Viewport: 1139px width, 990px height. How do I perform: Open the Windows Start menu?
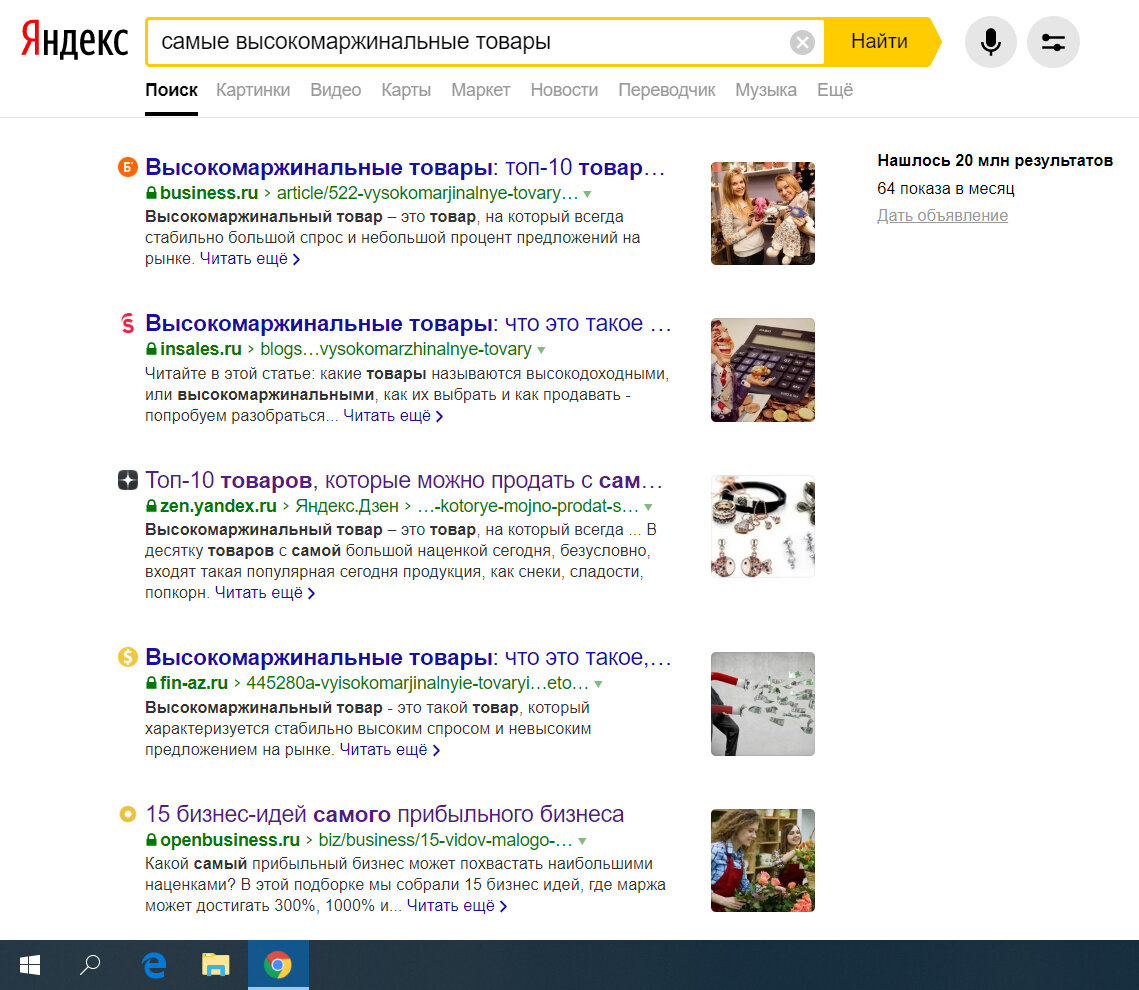30,965
